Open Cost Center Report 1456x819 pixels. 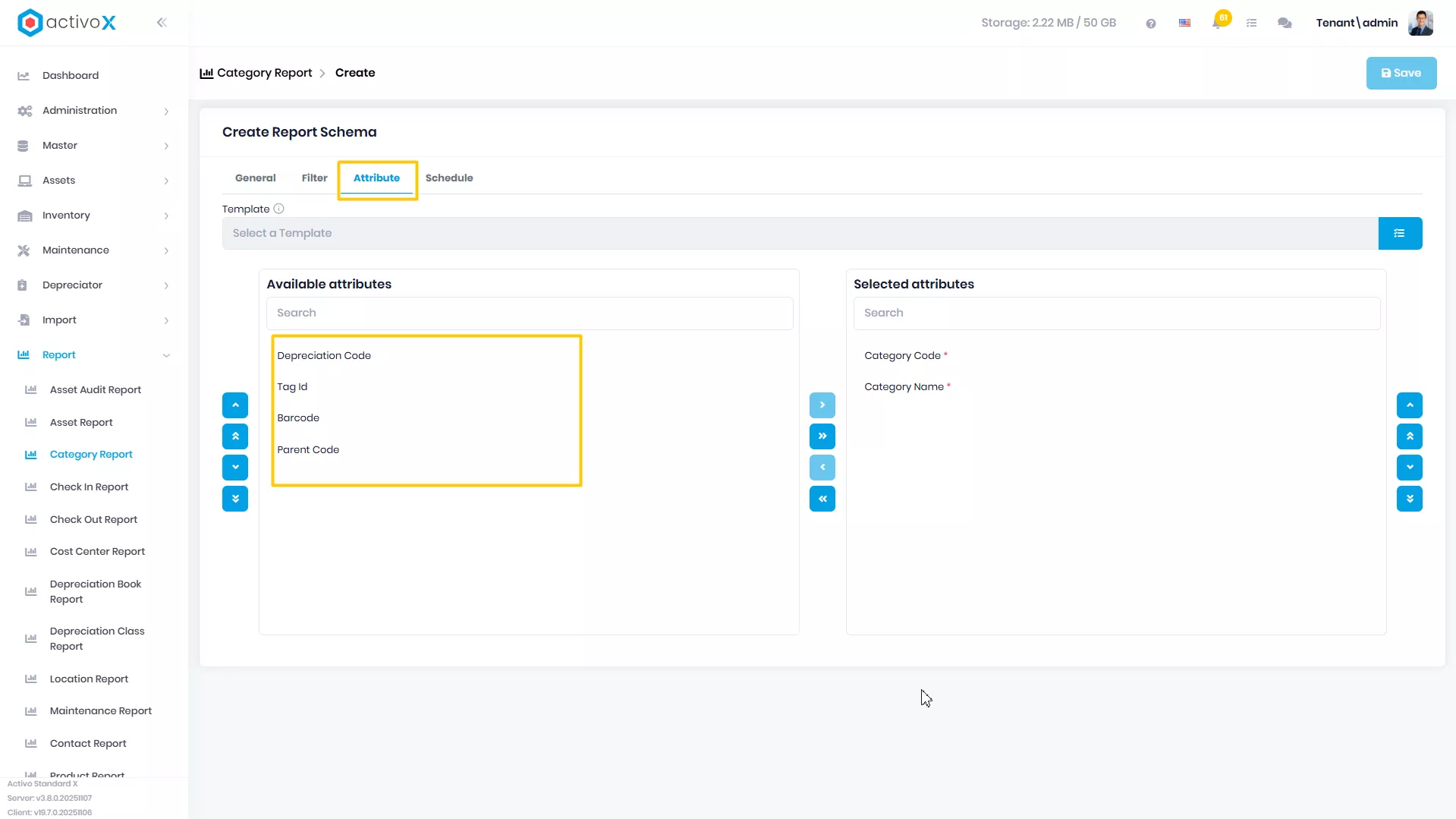97,552
